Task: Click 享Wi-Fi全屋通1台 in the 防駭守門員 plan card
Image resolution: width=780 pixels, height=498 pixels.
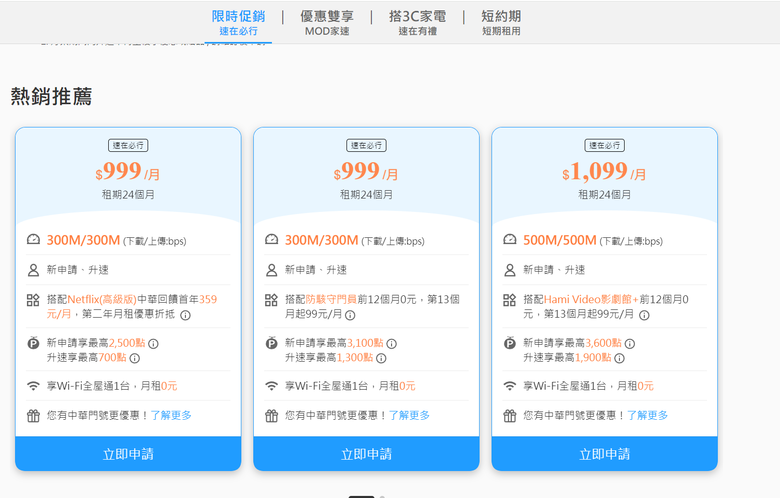Action: [x=326, y=386]
